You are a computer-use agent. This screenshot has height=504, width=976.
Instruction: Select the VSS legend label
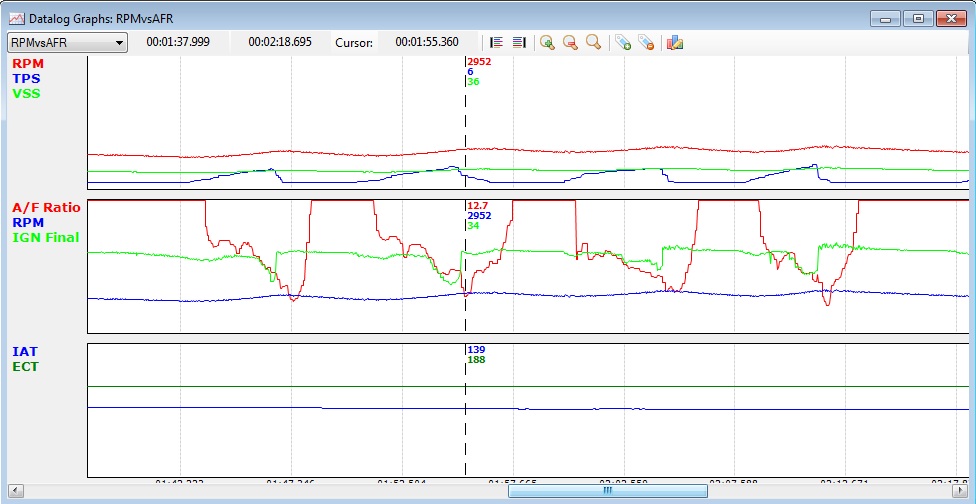pyautogui.click(x=26, y=93)
